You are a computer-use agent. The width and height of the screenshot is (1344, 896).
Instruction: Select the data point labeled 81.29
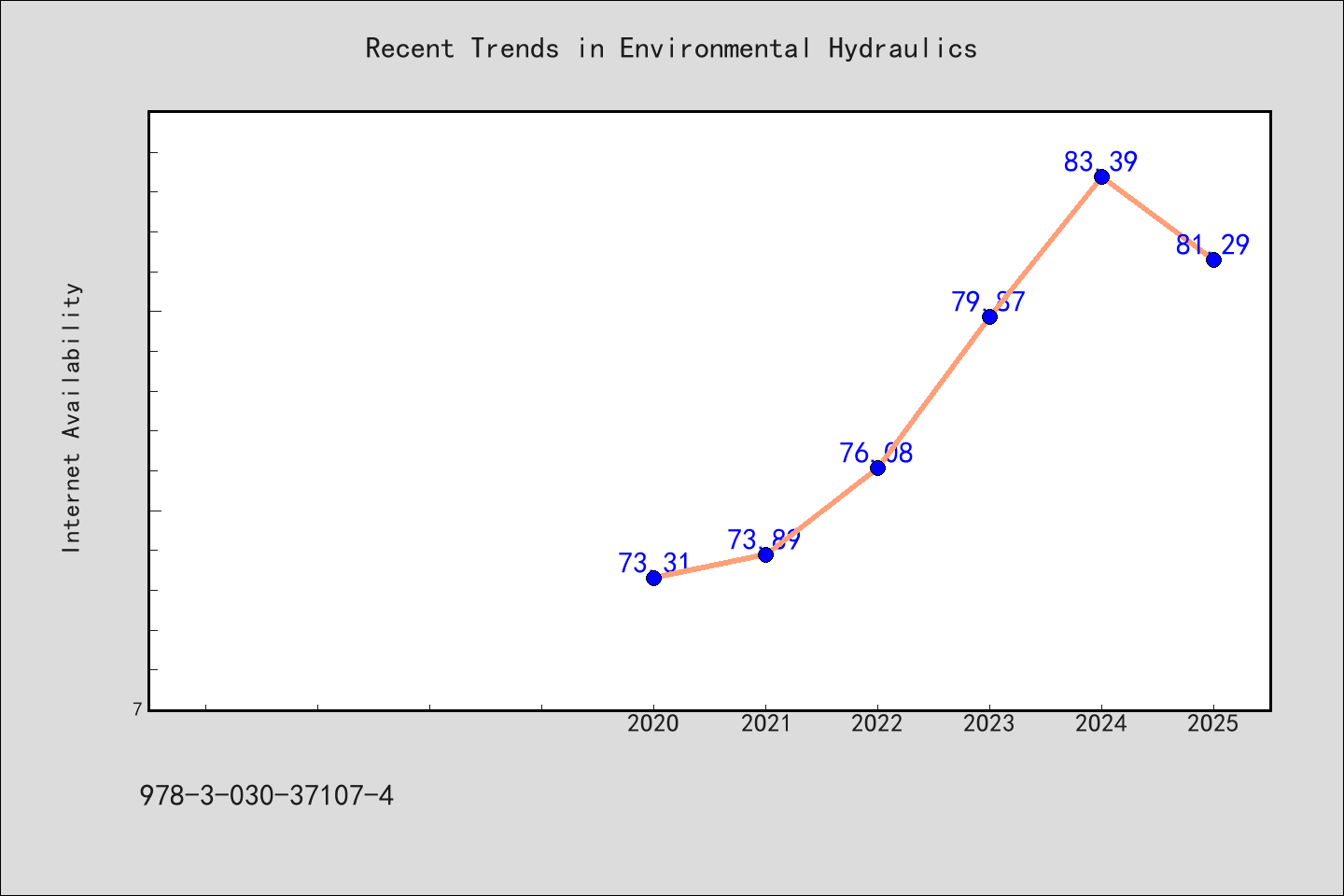1213,259
